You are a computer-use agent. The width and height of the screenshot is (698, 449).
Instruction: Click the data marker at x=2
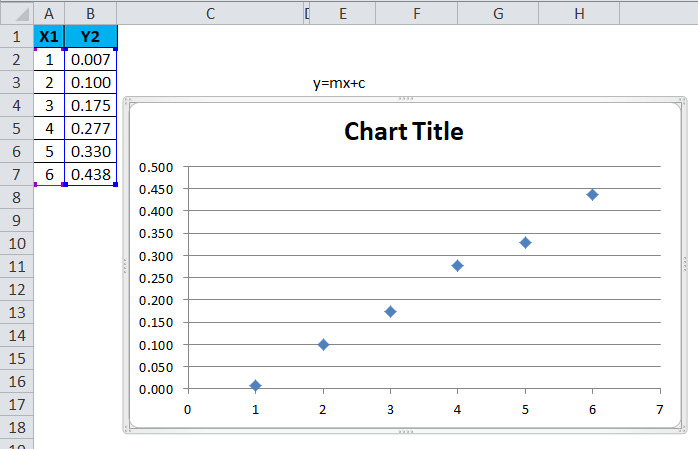pyautogui.click(x=323, y=344)
